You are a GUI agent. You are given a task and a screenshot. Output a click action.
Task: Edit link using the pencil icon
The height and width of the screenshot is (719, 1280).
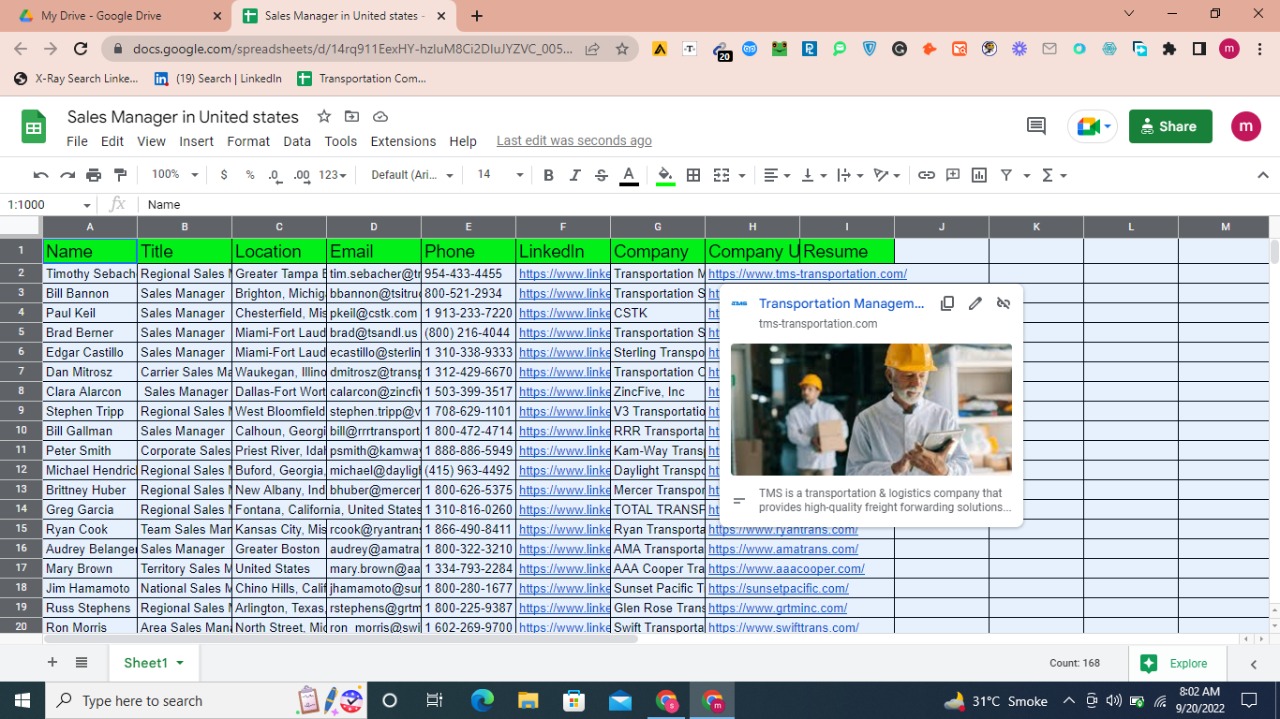(x=975, y=304)
